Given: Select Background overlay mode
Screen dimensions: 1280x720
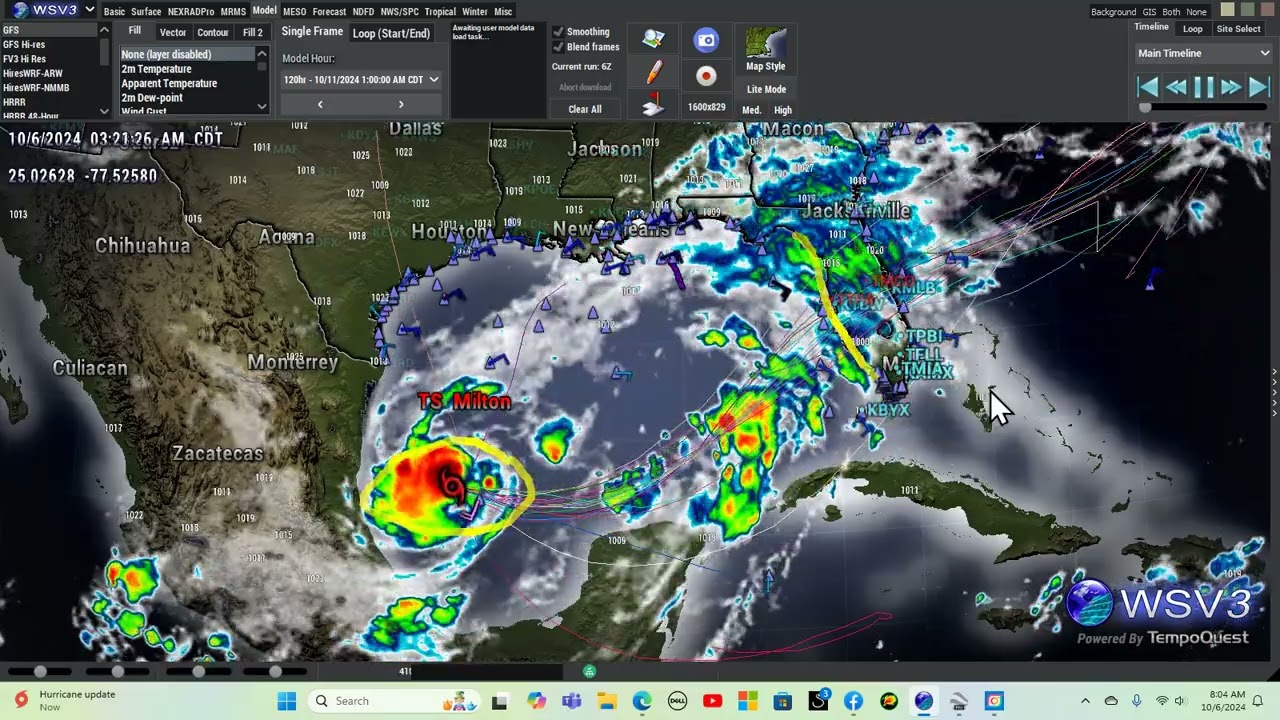Looking at the screenshot, I should (1113, 12).
